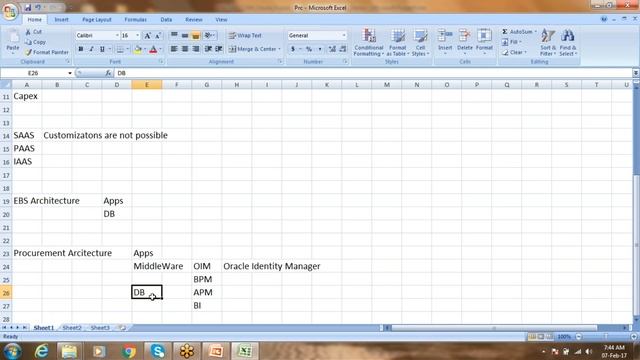Apply Comma Style format
This screenshot has height=360, width=640.
320,49
